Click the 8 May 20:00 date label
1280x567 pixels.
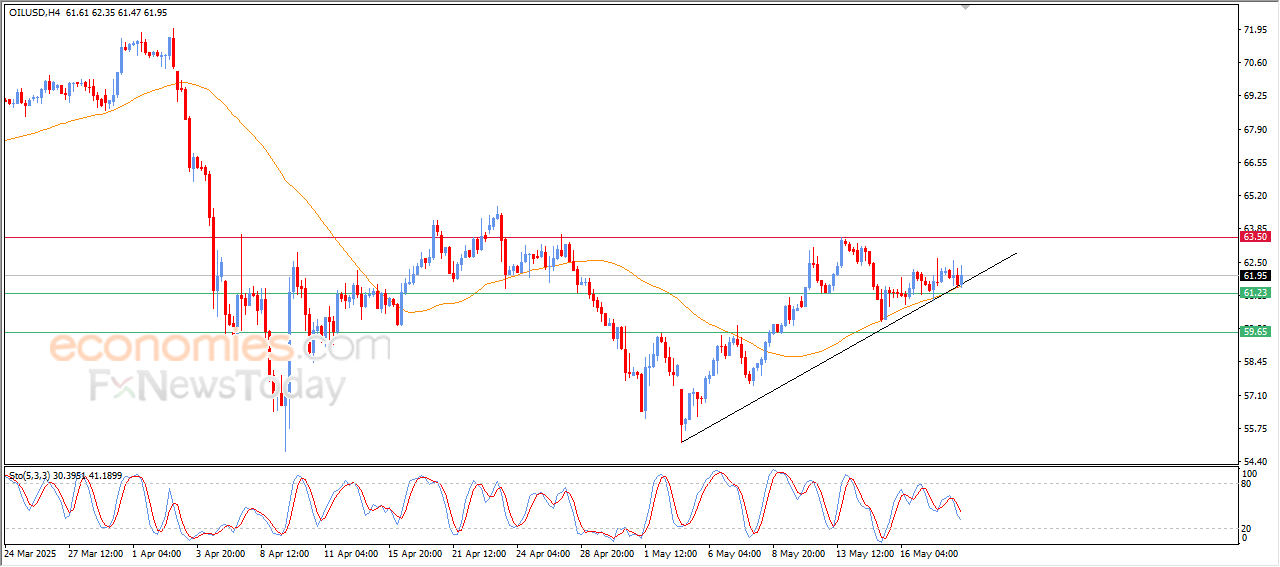pos(800,552)
